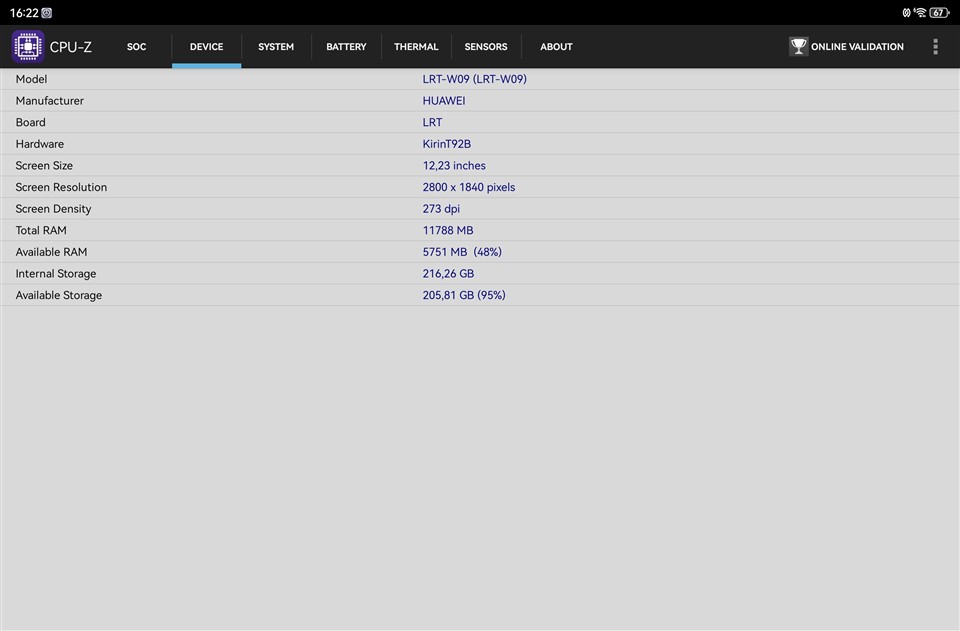Tap the battery level indicator showing 67
This screenshot has width=960, height=631.
939,13
